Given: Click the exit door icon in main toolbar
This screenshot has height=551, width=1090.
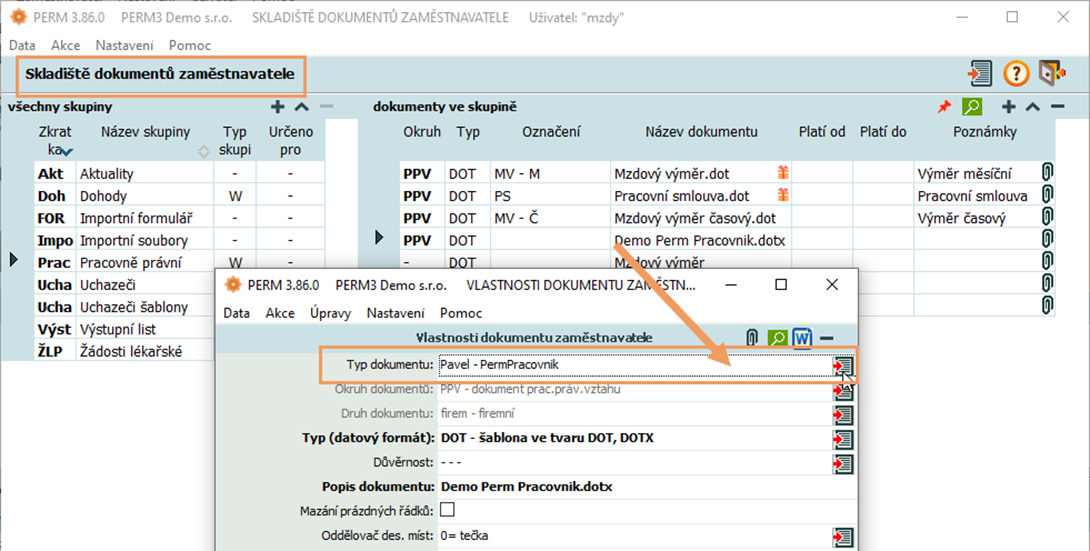Looking at the screenshot, I should [1052, 73].
